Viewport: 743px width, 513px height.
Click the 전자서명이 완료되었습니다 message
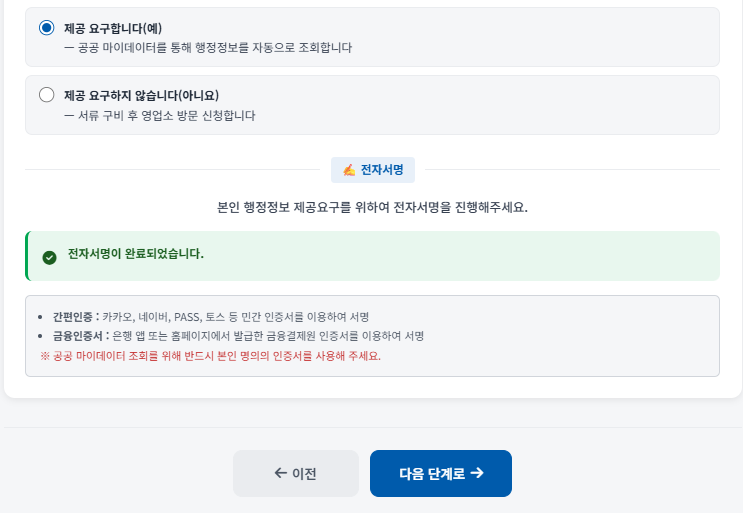pyautogui.click(x=136, y=254)
